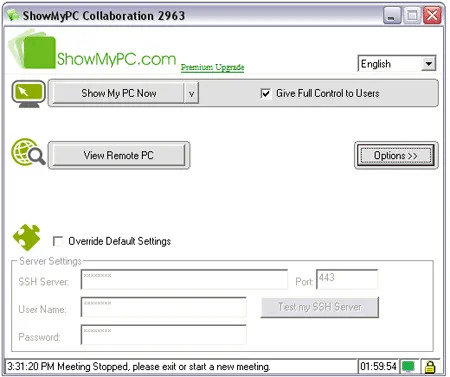Click the globe with magnifier icon
Viewport: 450px width, 377px height.
[28, 152]
